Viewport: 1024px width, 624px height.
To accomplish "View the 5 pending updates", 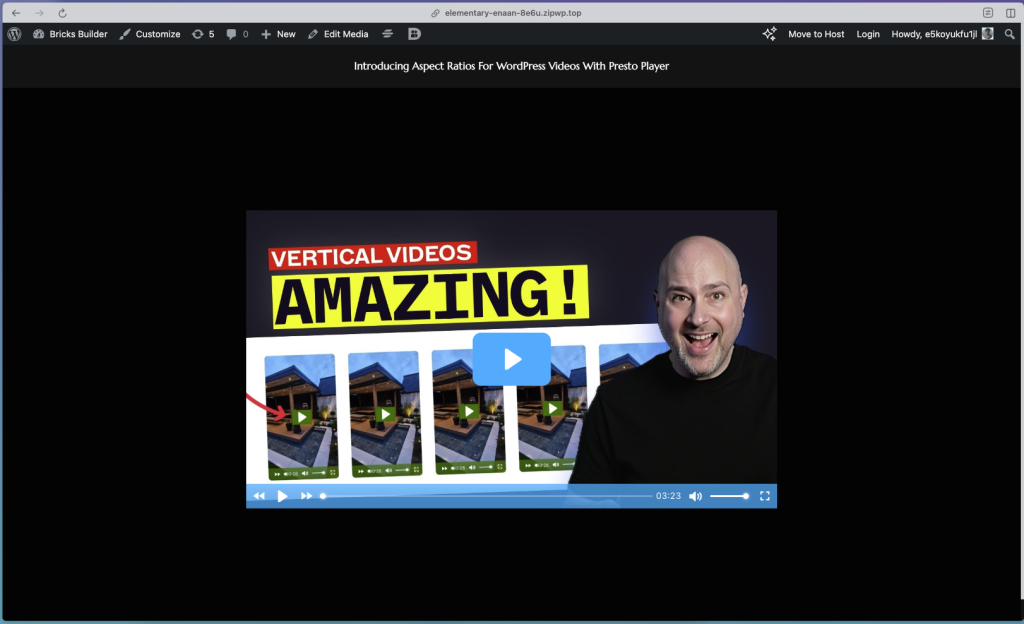I will coord(203,34).
